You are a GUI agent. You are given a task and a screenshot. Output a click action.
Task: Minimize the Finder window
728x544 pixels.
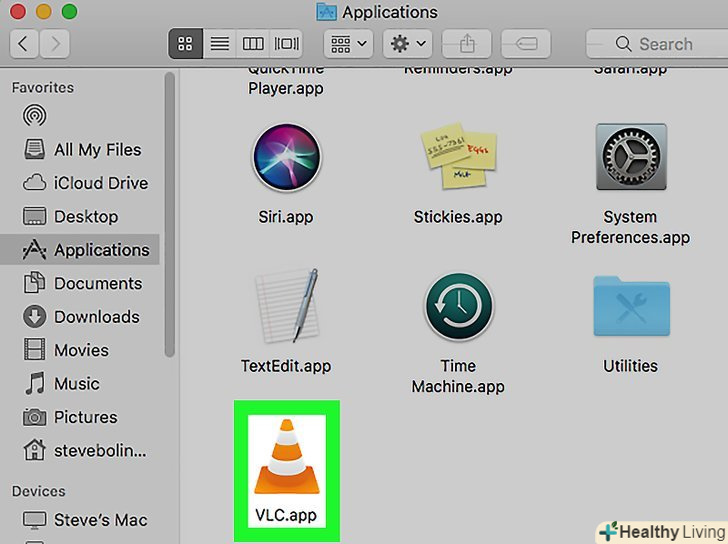pyautogui.click(x=44, y=11)
